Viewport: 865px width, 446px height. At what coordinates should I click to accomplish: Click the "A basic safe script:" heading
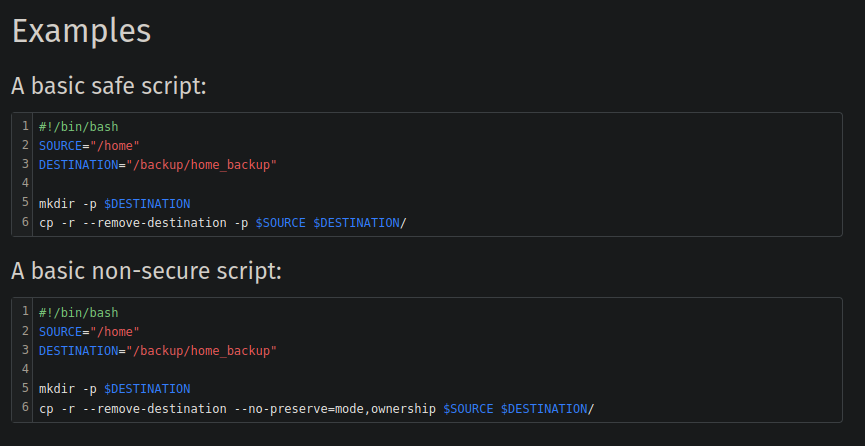(109, 86)
